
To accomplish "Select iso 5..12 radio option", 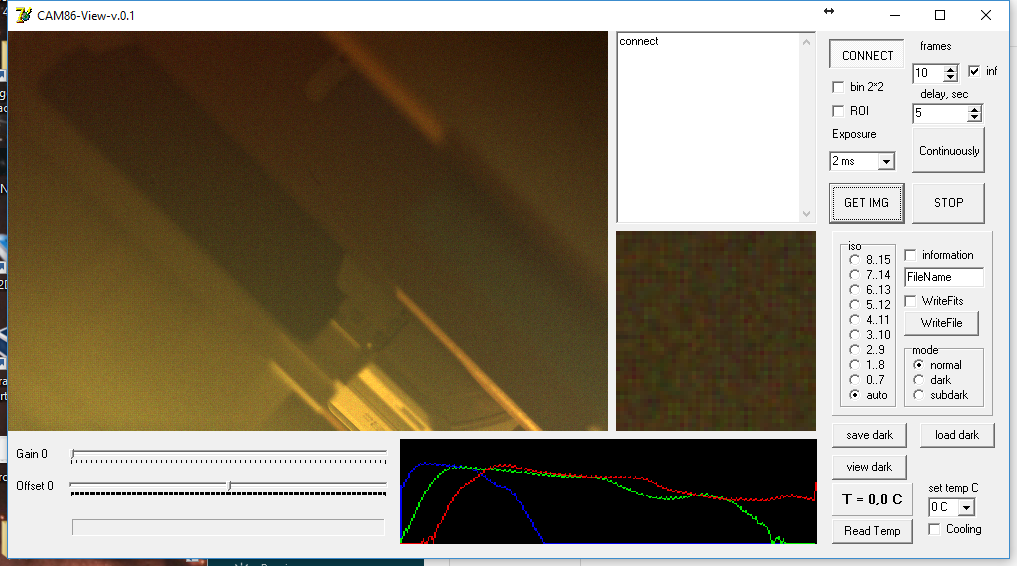I will [x=854, y=304].
